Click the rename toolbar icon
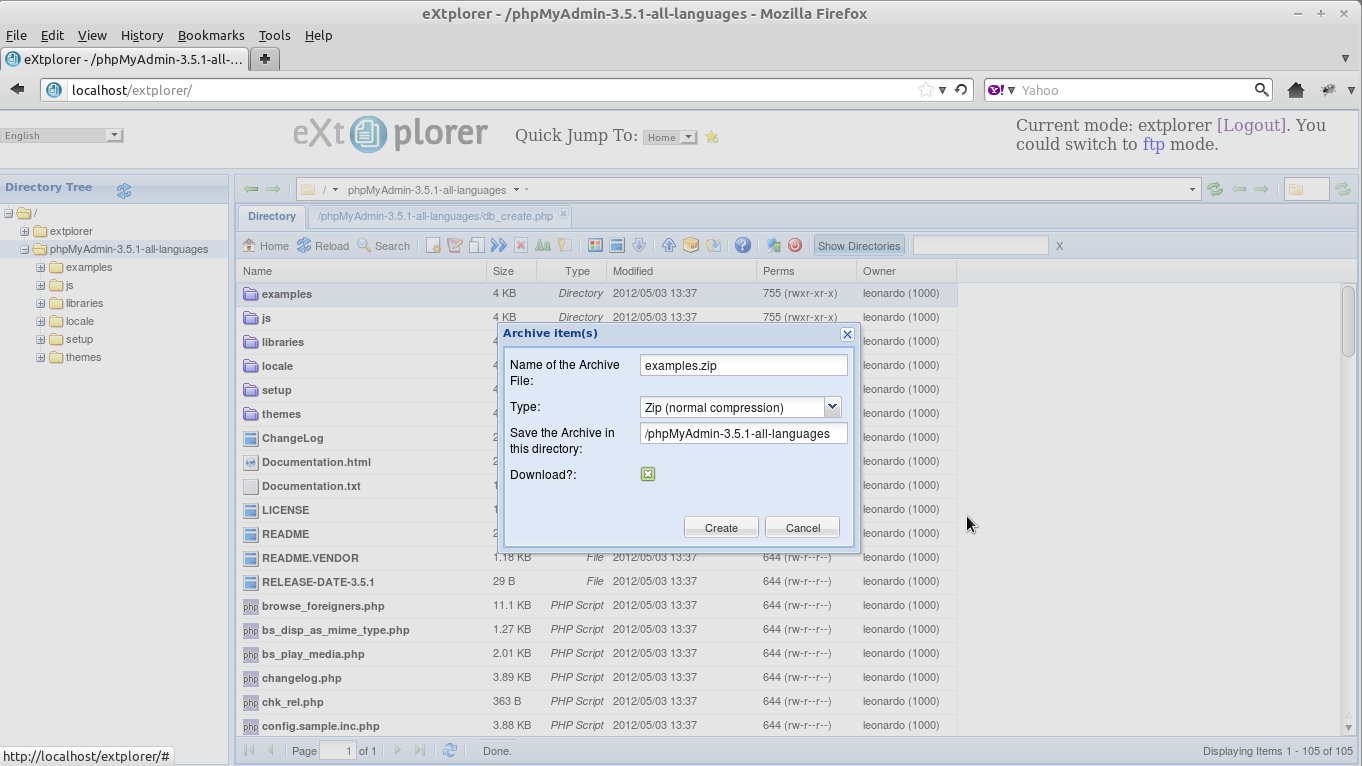1362x766 pixels. coord(543,246)
